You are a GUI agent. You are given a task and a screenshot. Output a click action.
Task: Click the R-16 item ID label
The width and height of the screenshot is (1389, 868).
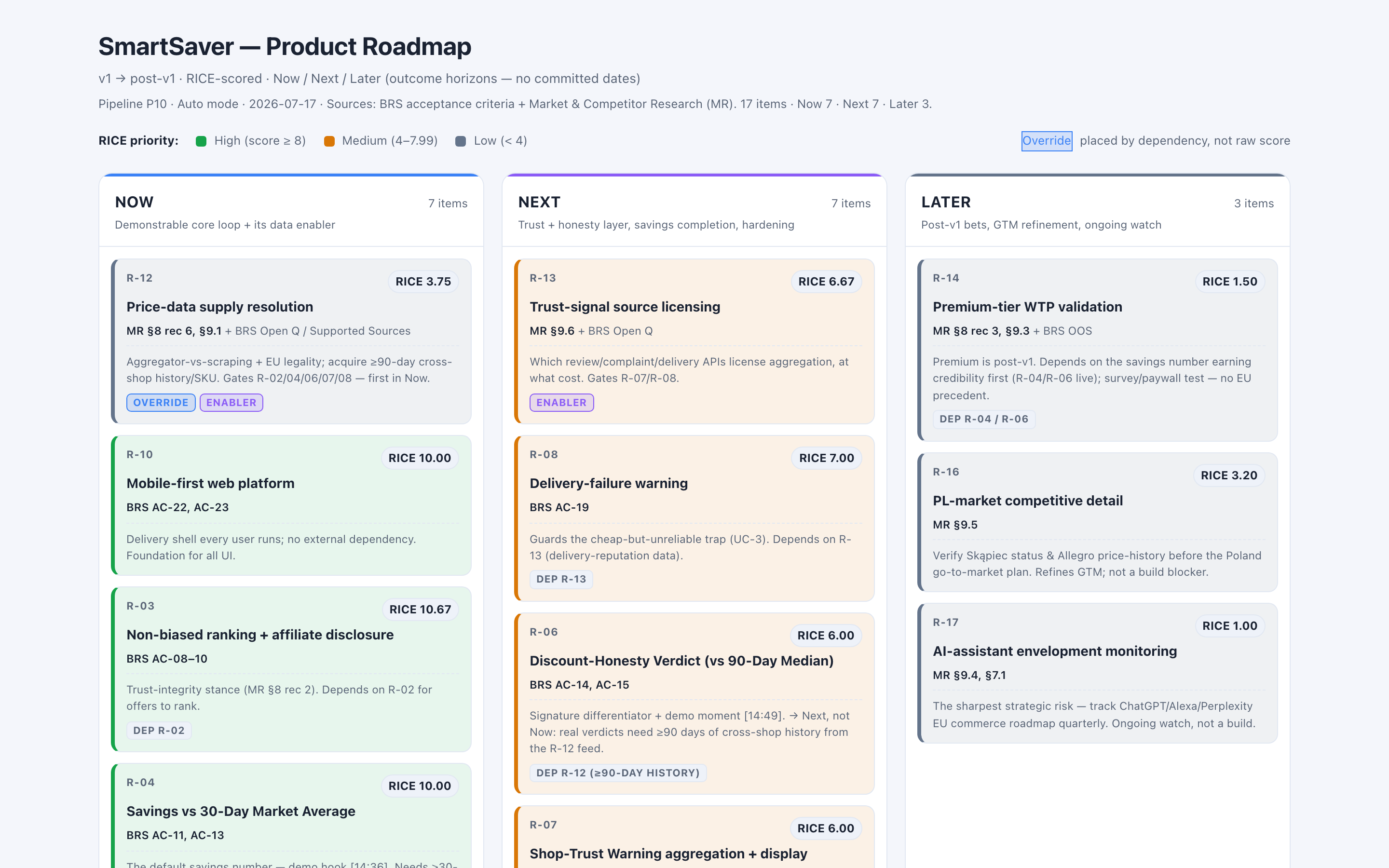pos(946,472)
